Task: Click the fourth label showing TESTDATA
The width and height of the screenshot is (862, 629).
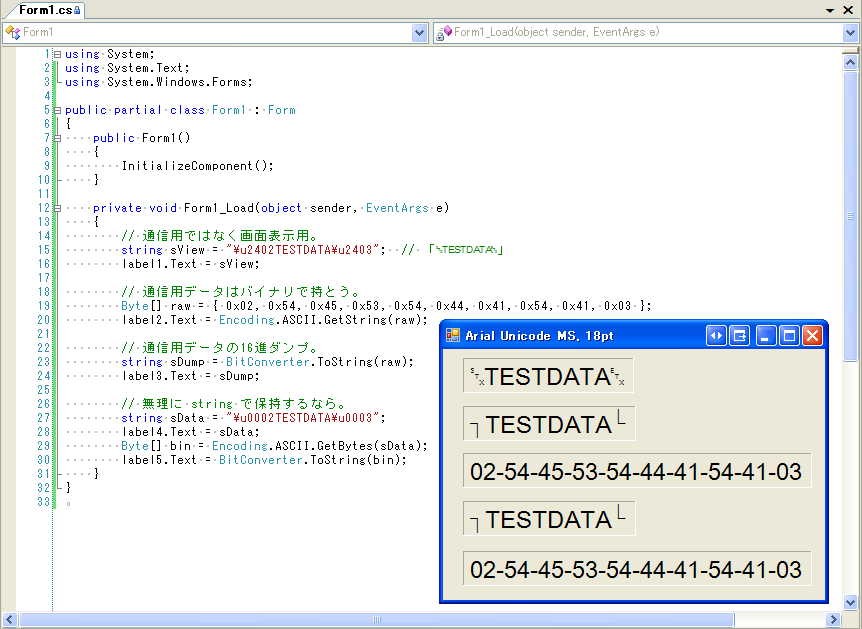Action: click(x=549, y=518)
